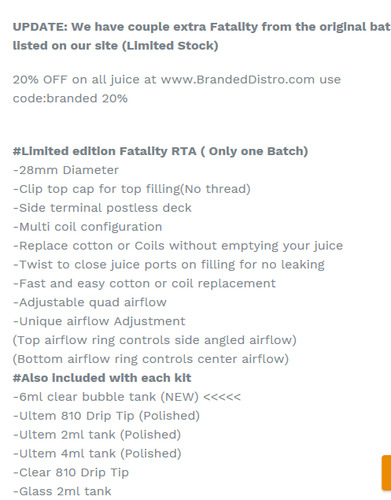Click '#Also included with each kit' heading

click(x=102, y=378)
